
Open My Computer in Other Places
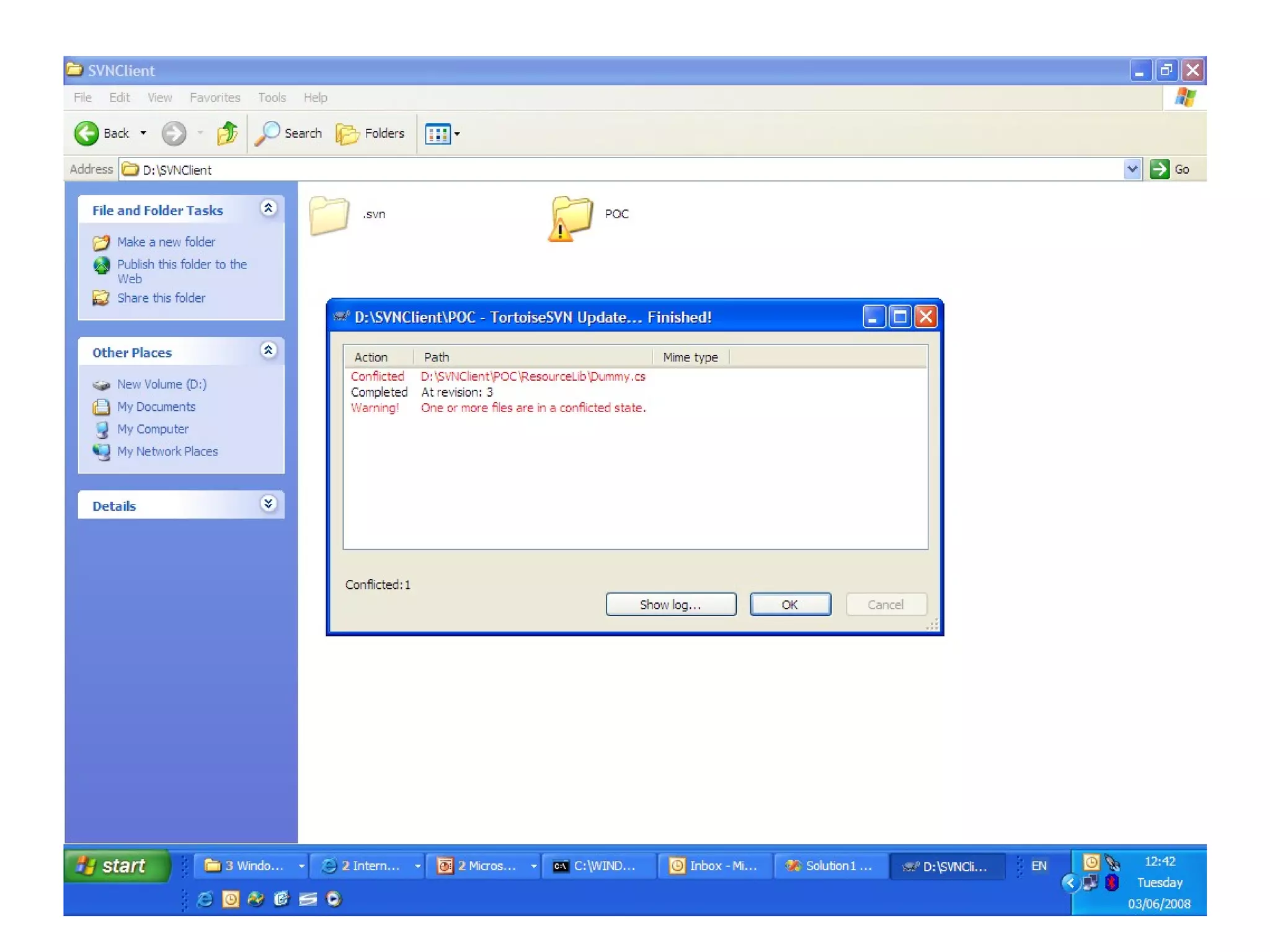click(x=153, y=429)
